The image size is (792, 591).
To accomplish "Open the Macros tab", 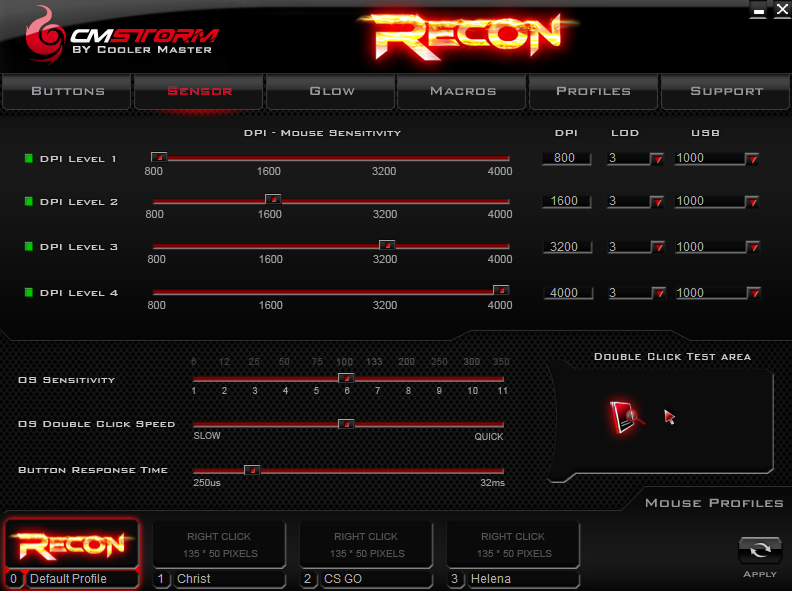I will (462, 91).
